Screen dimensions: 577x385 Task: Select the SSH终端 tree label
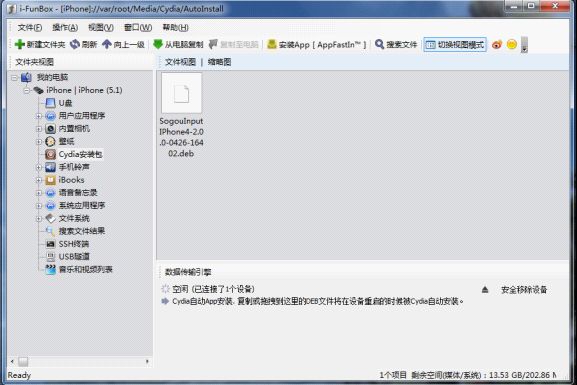click(x=74, y=244)
